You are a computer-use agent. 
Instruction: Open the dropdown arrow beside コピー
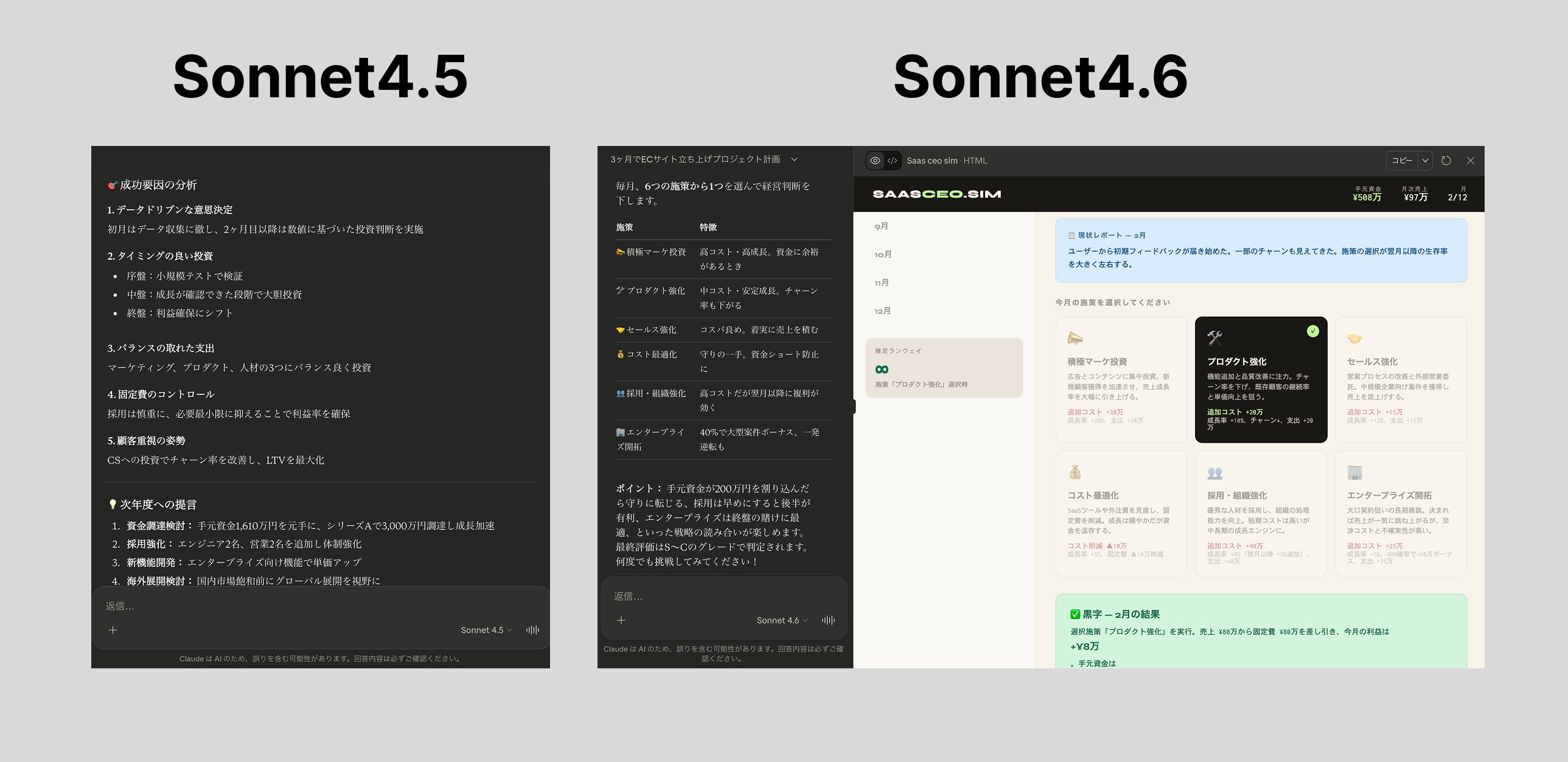[1425, 161]
